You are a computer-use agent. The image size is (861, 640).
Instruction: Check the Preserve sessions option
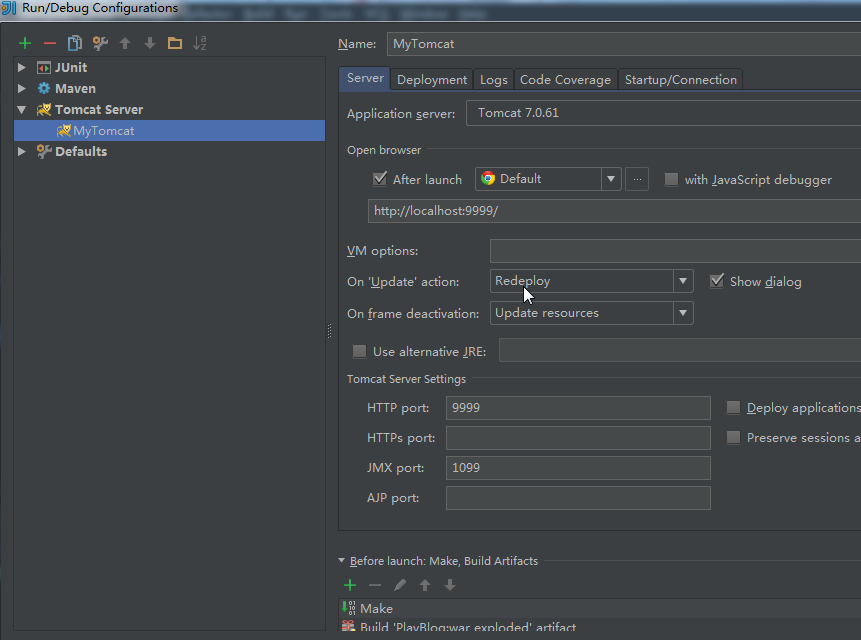(x=733, y=437)
